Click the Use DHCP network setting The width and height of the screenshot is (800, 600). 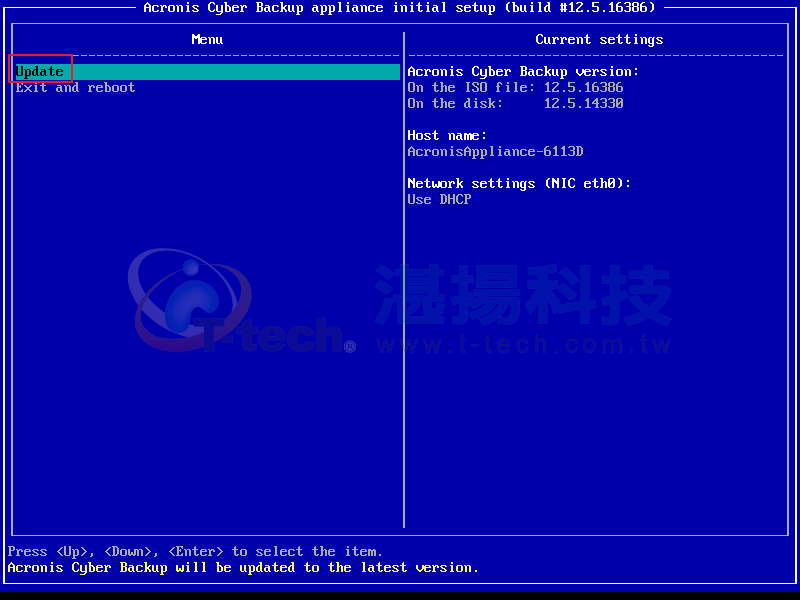tap(439, 199)
